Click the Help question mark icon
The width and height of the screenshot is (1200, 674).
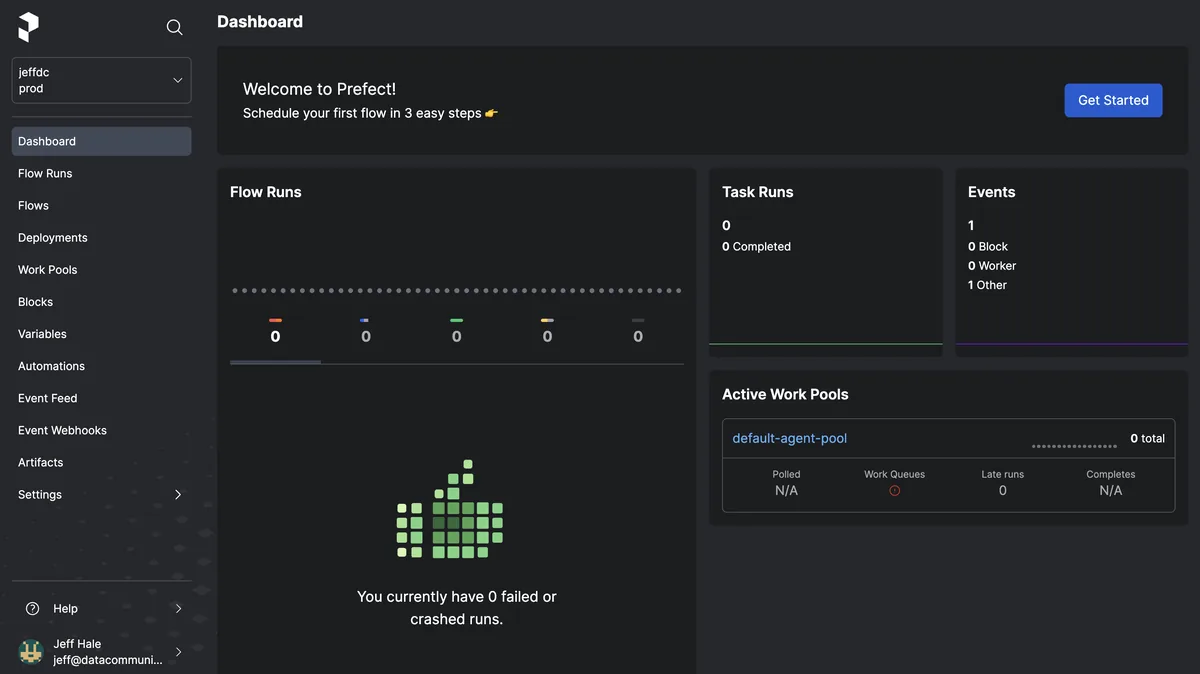(32, 608)
